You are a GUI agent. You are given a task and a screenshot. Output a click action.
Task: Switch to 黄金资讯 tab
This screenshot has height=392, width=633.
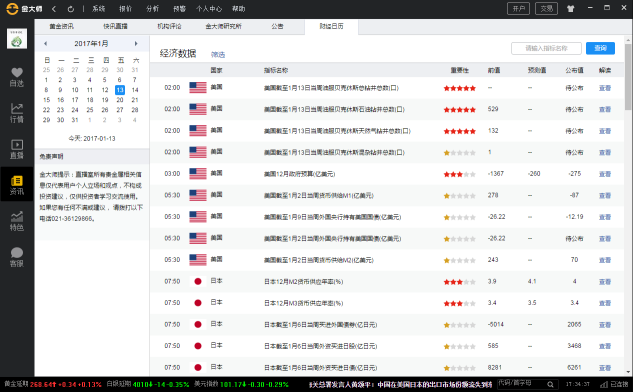pyautogui.click(x=62, y=26)
